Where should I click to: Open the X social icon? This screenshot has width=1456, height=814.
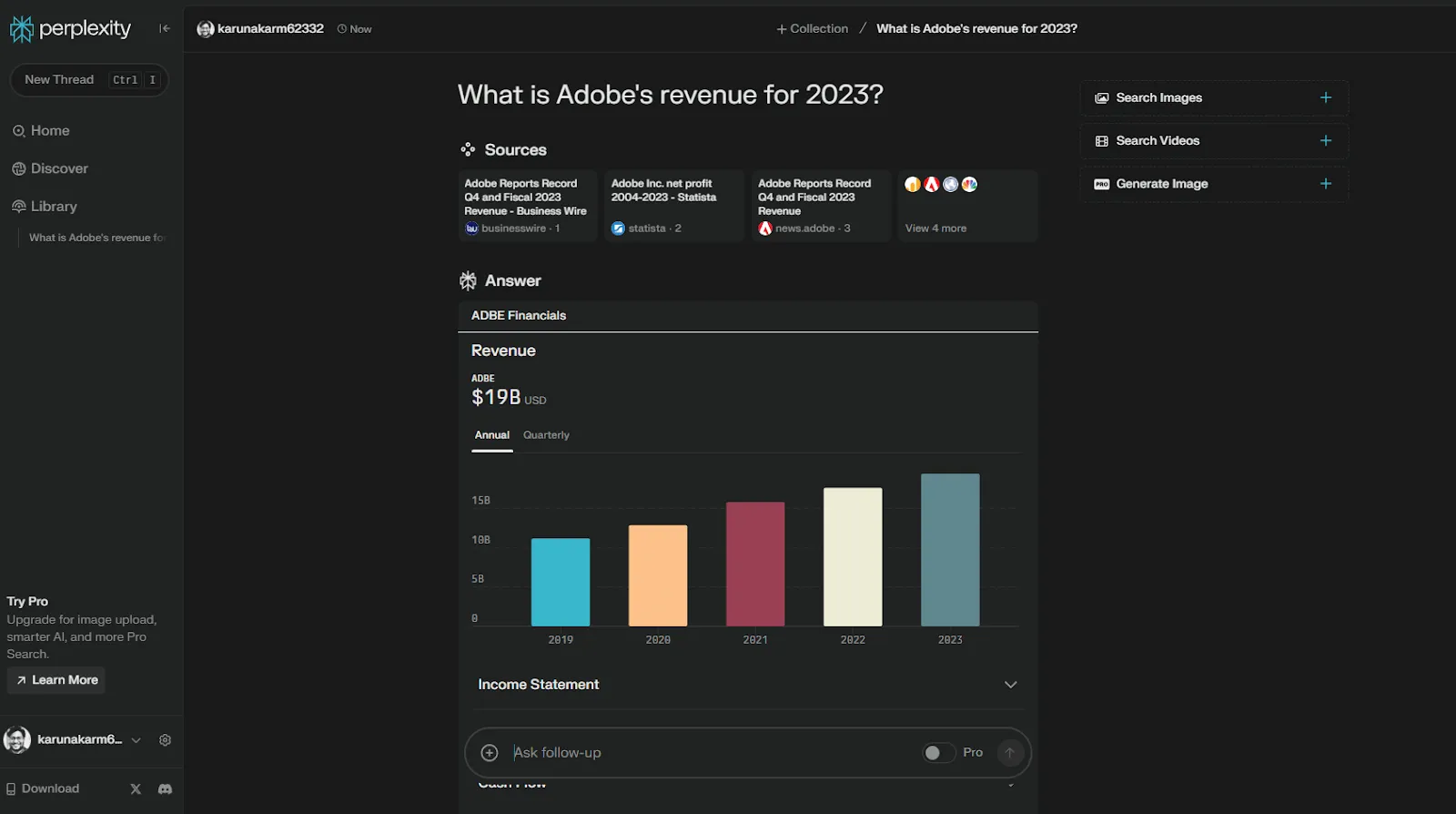click(x=136, y=789)
